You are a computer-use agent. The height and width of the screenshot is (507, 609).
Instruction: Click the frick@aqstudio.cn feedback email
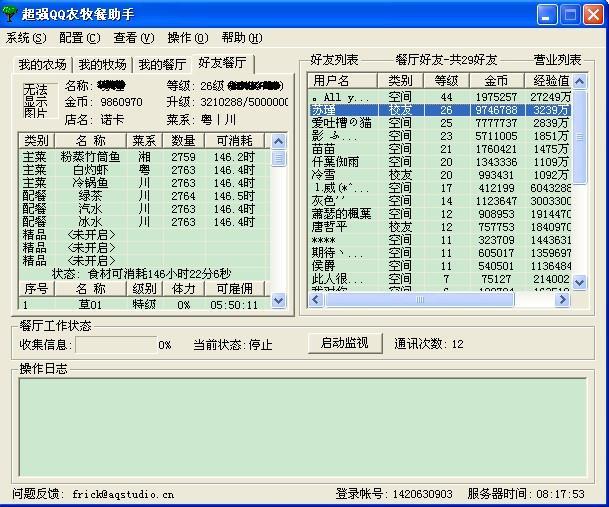tap(123, 494)
